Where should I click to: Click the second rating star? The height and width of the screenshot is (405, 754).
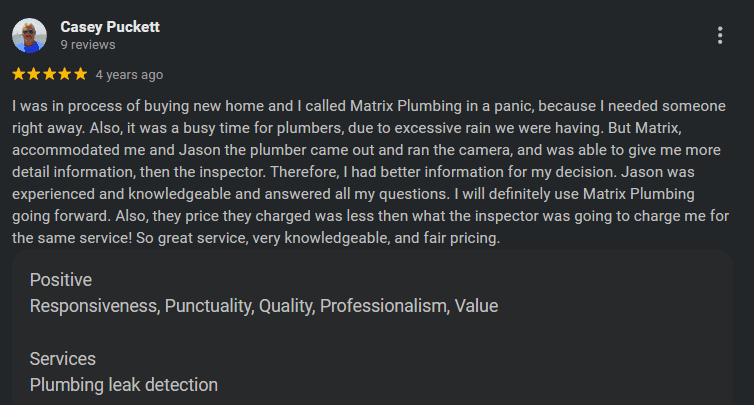[34, 74]
